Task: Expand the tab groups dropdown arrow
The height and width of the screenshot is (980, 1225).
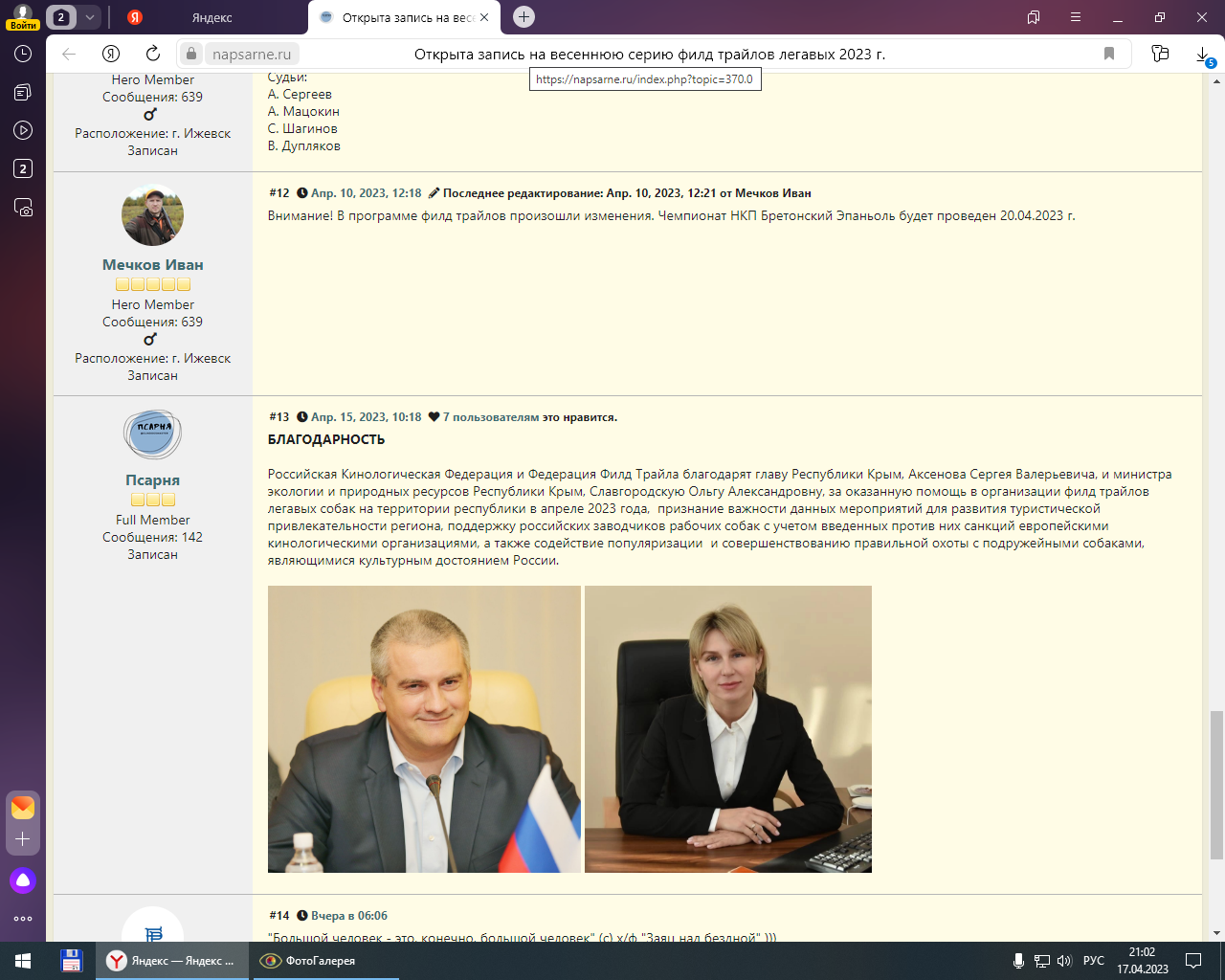Action: pos(89,17)
